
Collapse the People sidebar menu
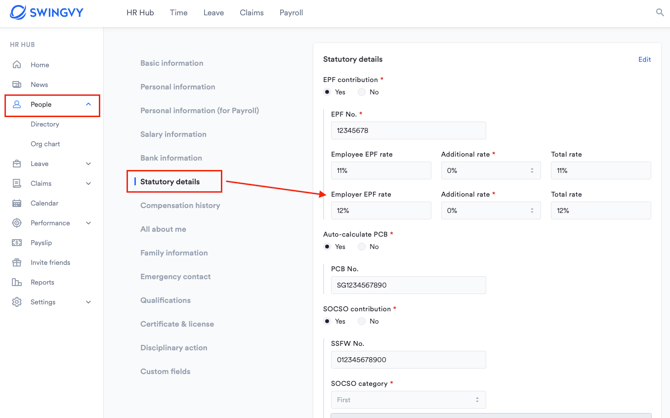click(88, 104)
